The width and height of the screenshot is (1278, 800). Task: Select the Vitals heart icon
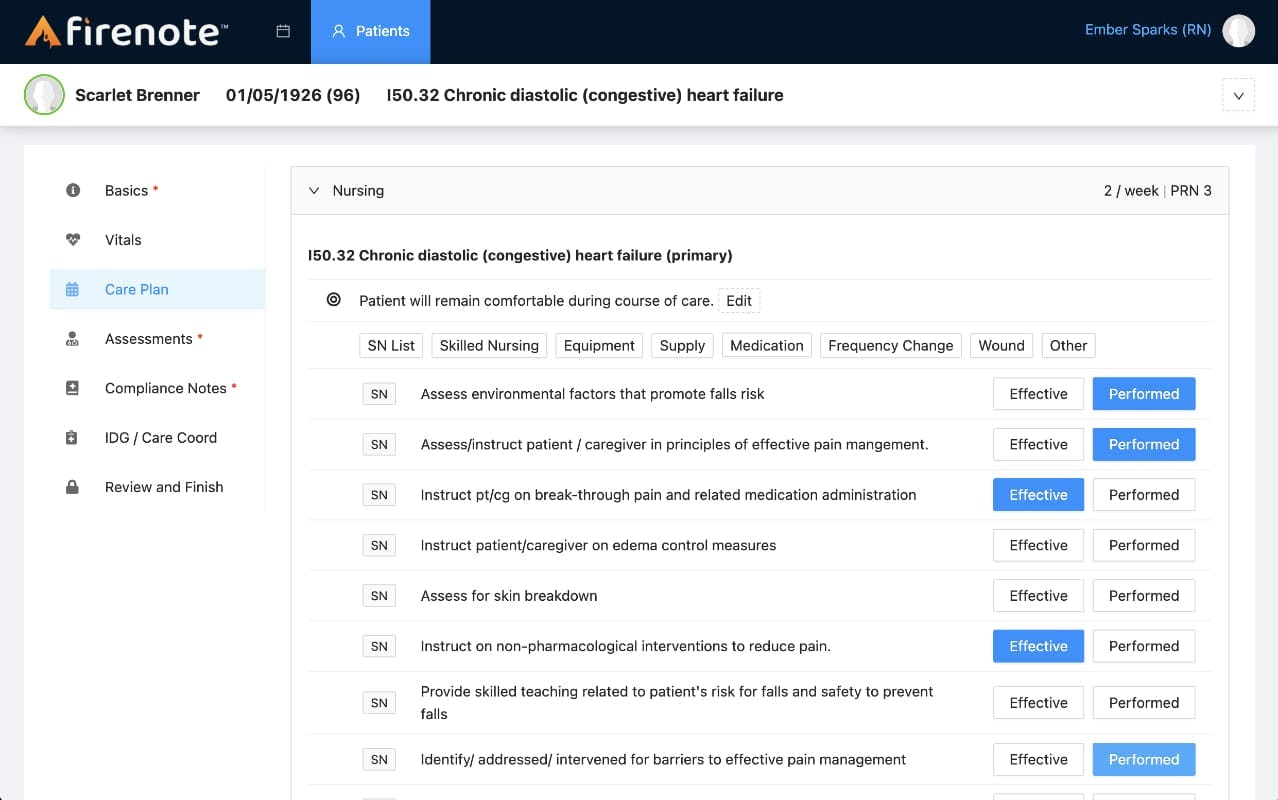point(72,239)
